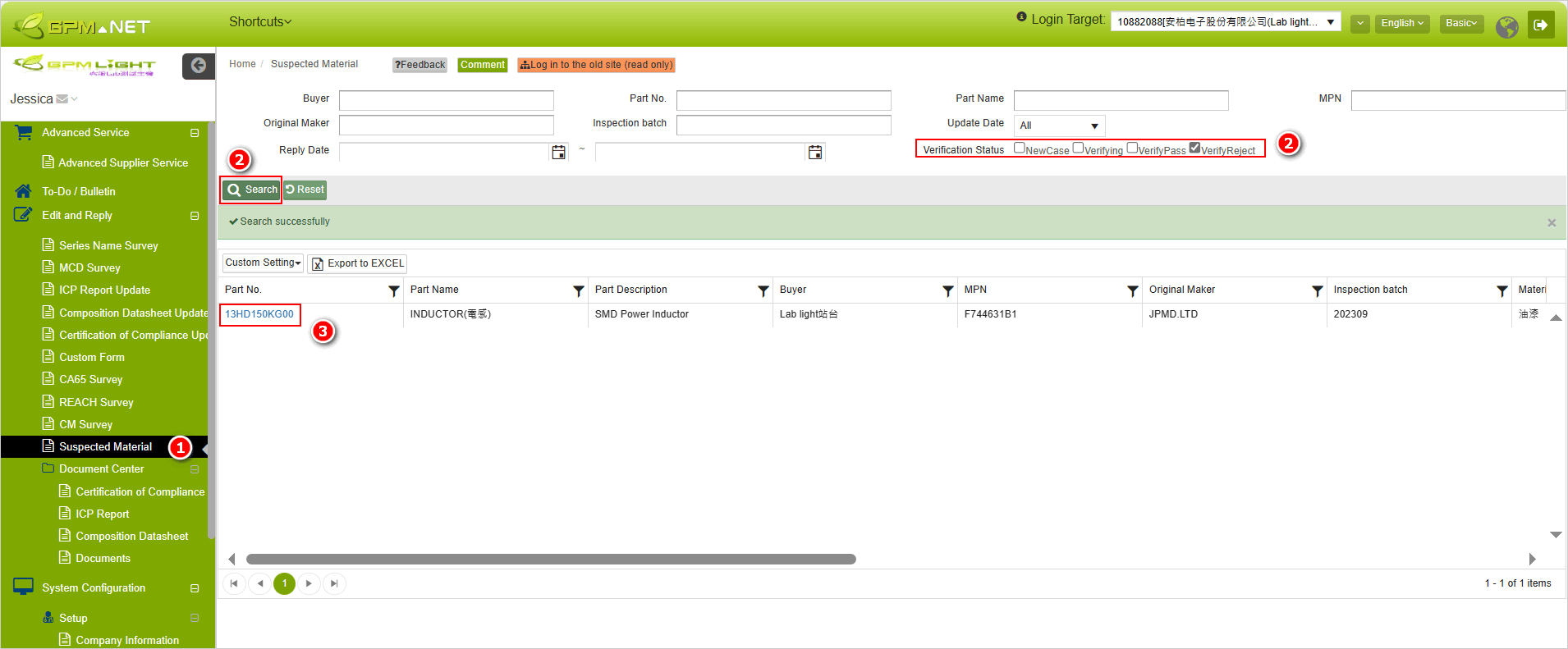This screenshot has width=1568, height=649.
Task: Toggle the Verifying status checkbox
Action: pyautogui.click(x=1079, y=148)
